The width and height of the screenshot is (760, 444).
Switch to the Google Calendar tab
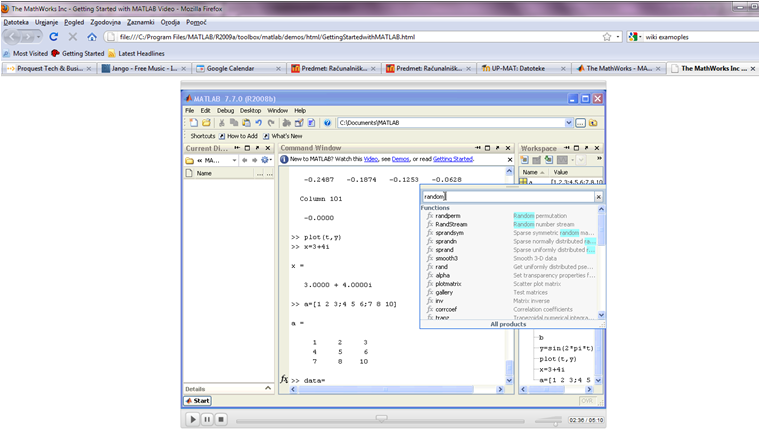(x=239, y=68)
